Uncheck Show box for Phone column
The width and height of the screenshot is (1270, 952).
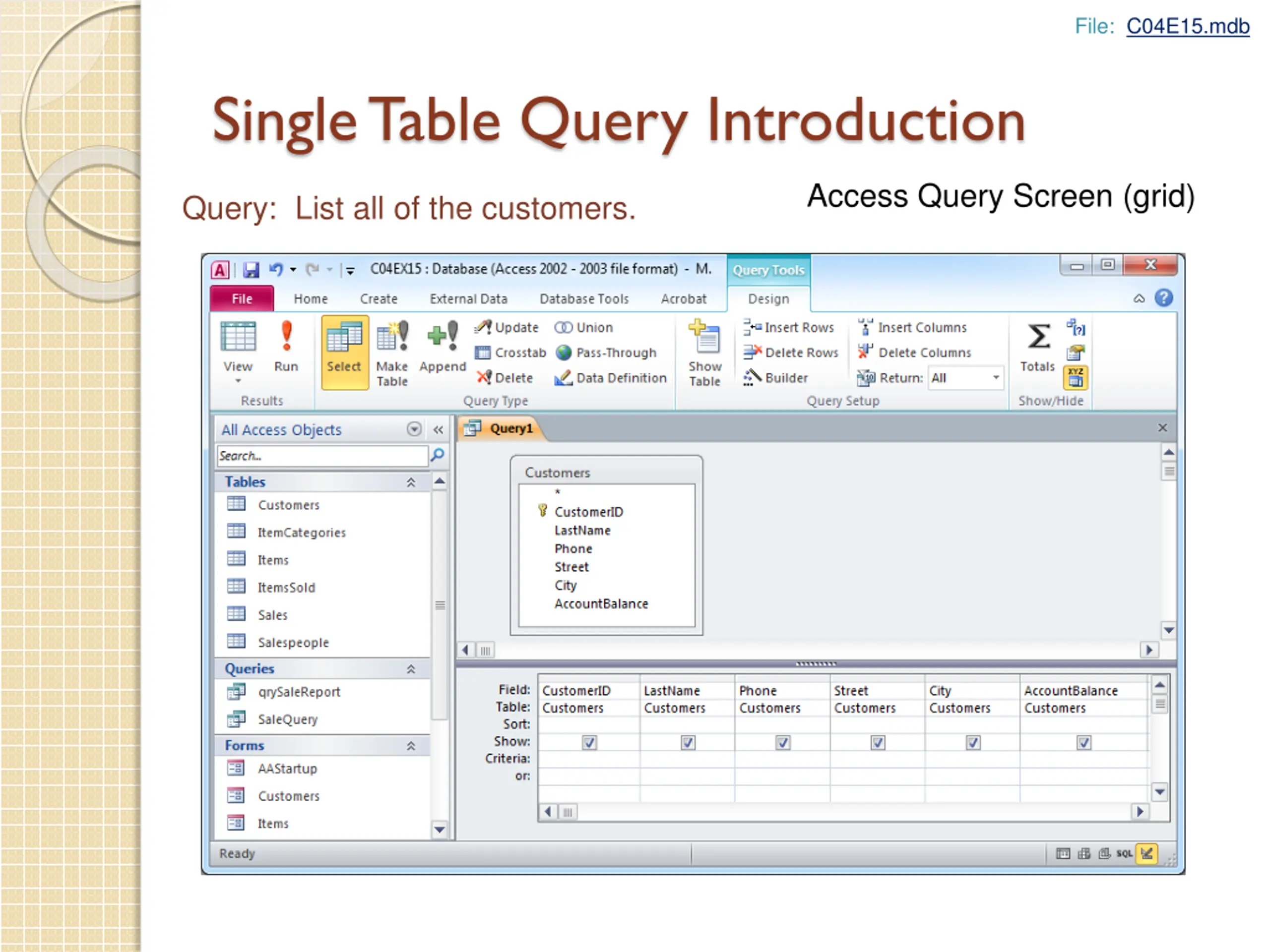pos(783,743)
